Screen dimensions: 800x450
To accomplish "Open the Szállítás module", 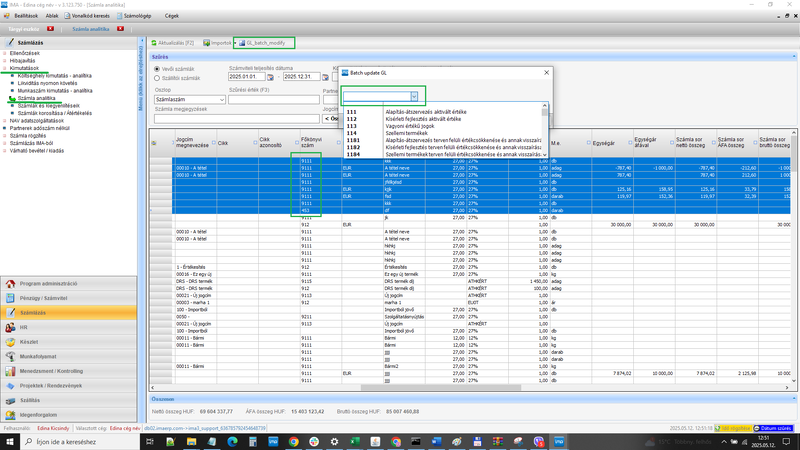I will (69, 401).
